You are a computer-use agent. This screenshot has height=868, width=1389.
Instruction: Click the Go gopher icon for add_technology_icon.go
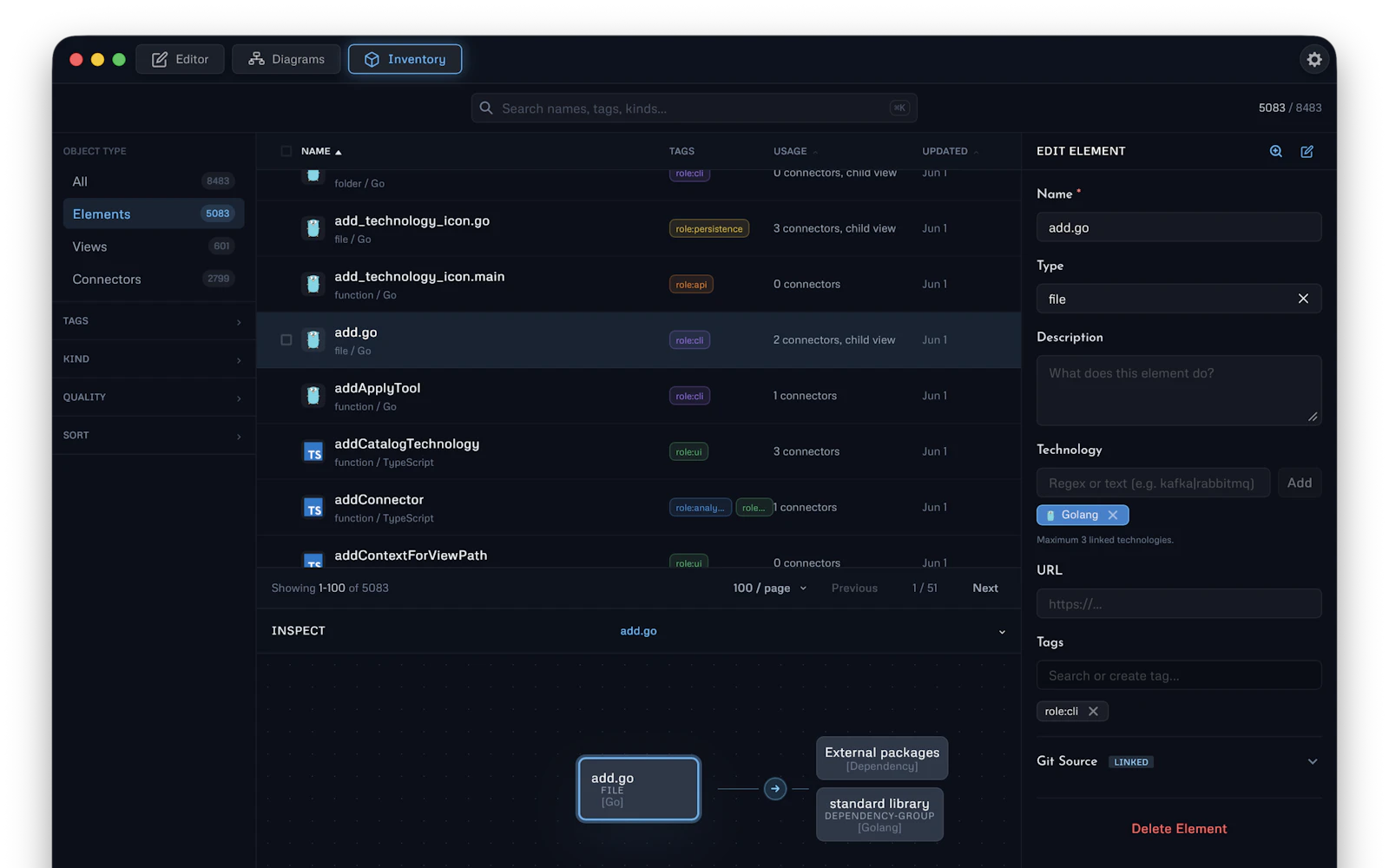coord(313,228)
